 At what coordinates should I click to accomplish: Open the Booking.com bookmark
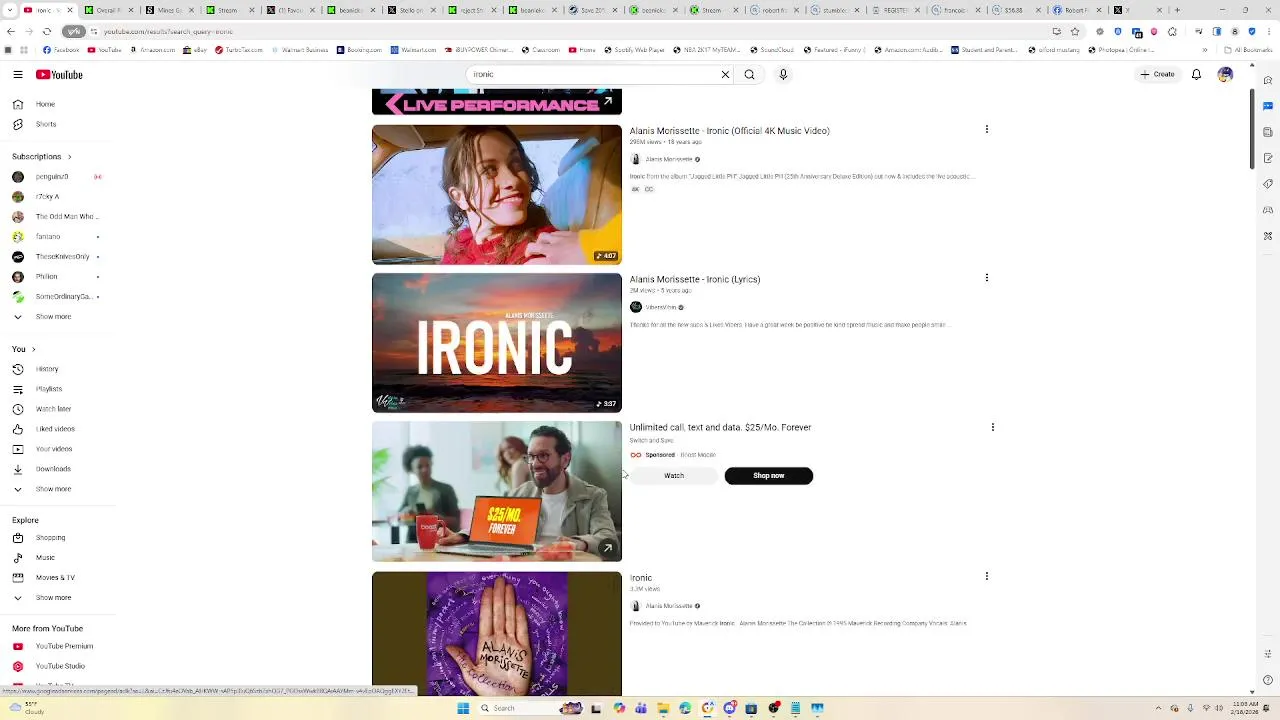(359, 50)
